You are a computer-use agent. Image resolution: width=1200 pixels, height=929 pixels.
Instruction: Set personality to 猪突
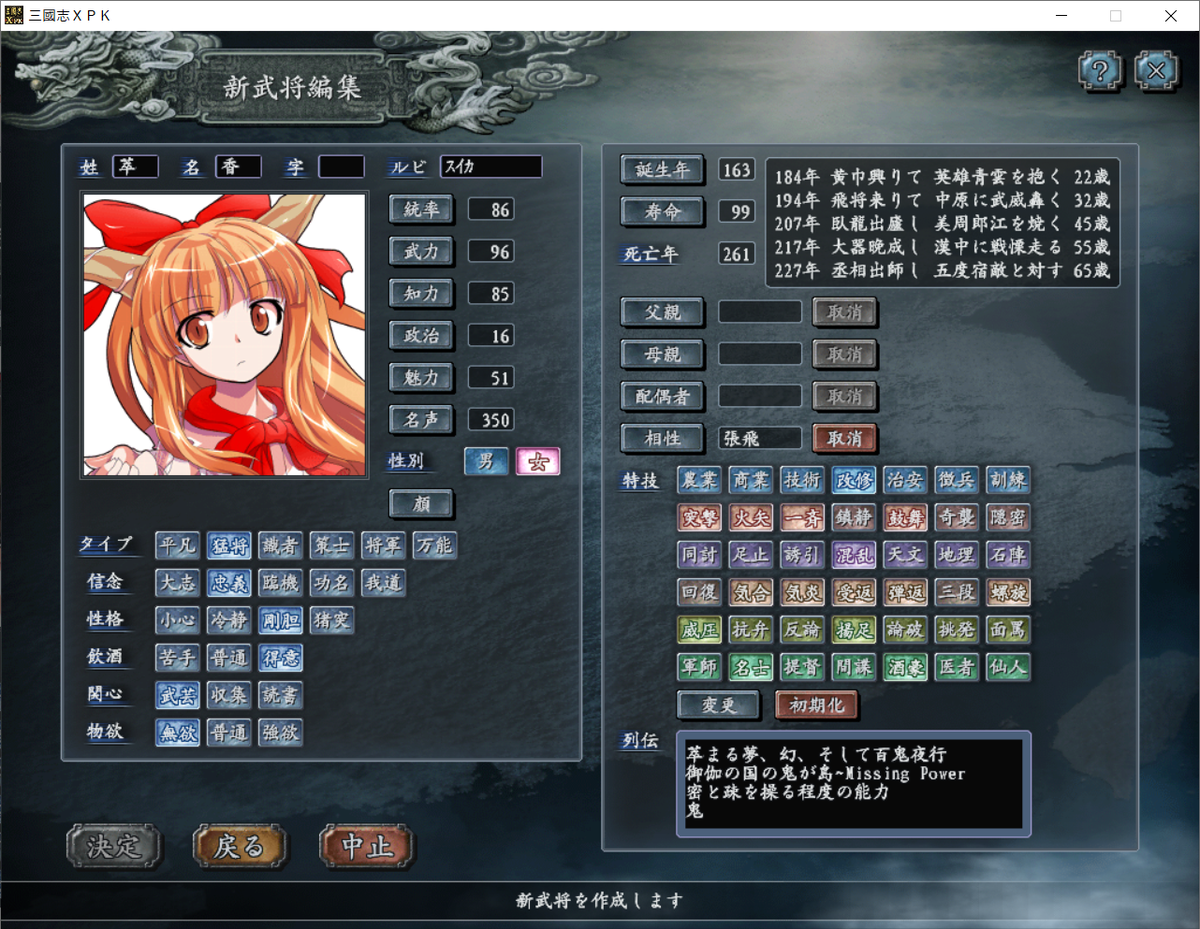pos(332,620)
